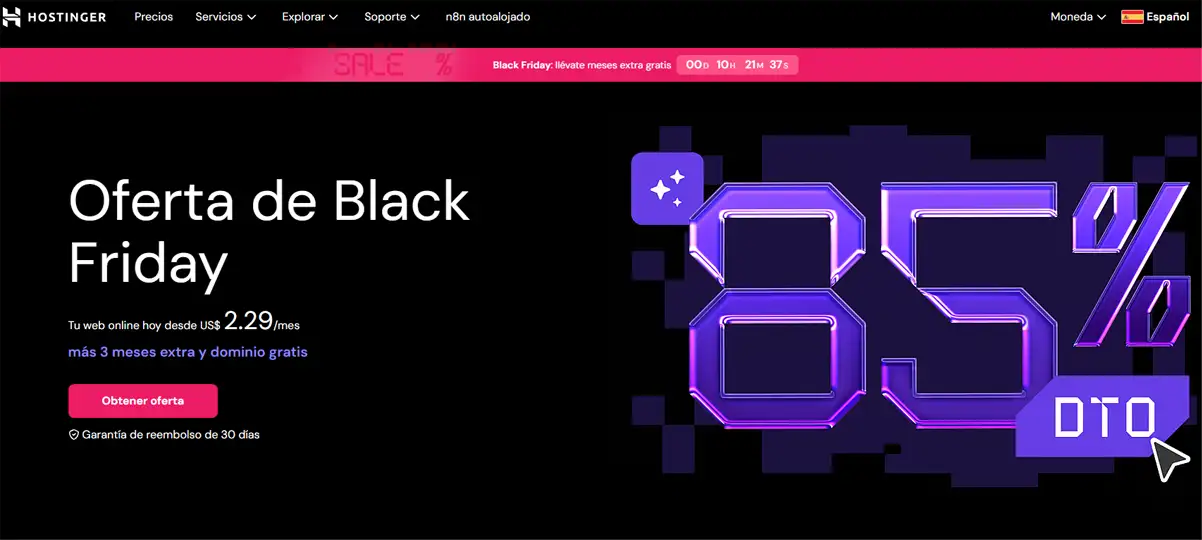Click the countdown timer in the banner
Viewport: 1202px width, 540px height.
click(x=737, y=65)
